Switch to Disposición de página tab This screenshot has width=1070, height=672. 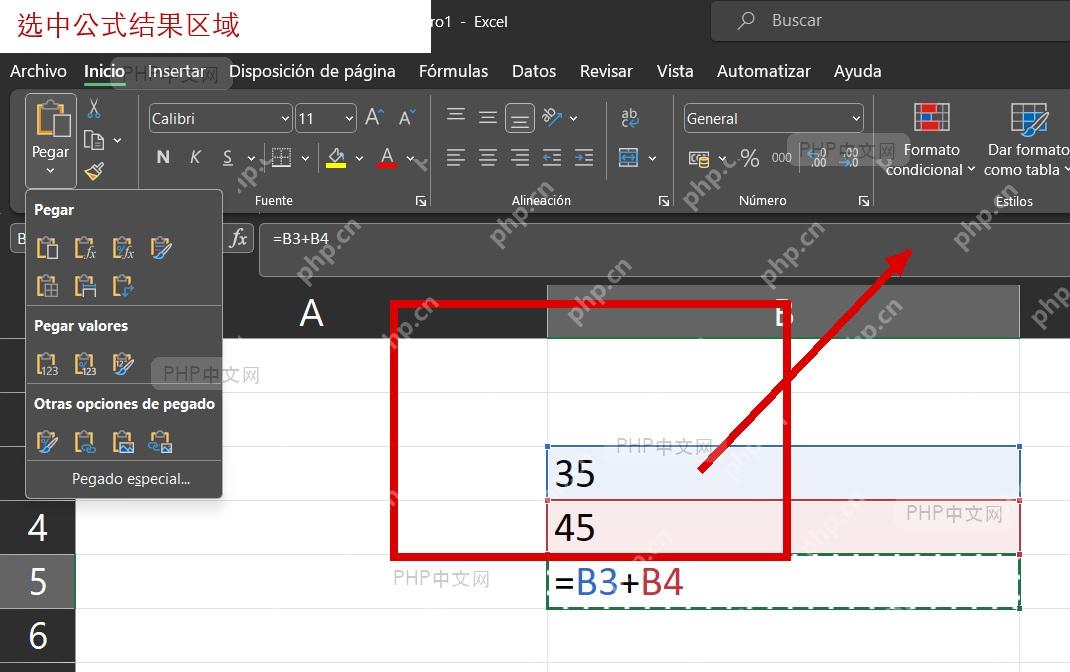click(312, 71)
